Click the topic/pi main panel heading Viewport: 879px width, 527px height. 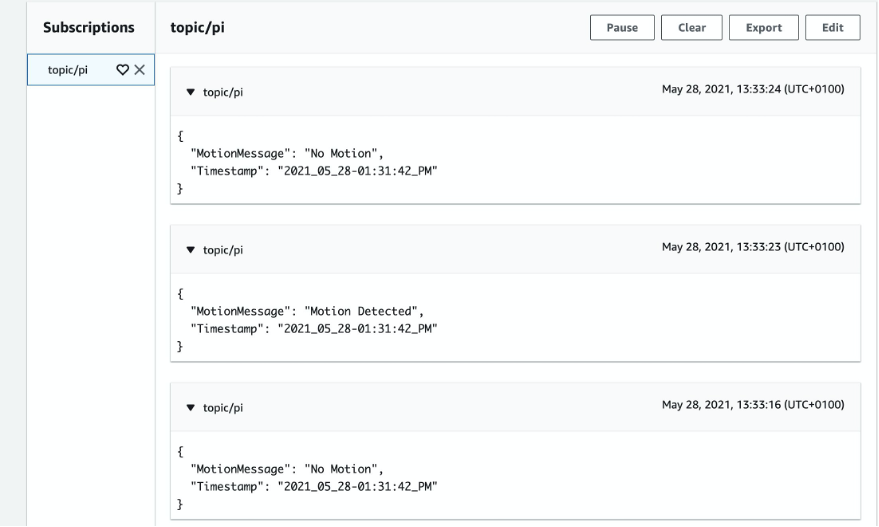[x=197, y=28]
